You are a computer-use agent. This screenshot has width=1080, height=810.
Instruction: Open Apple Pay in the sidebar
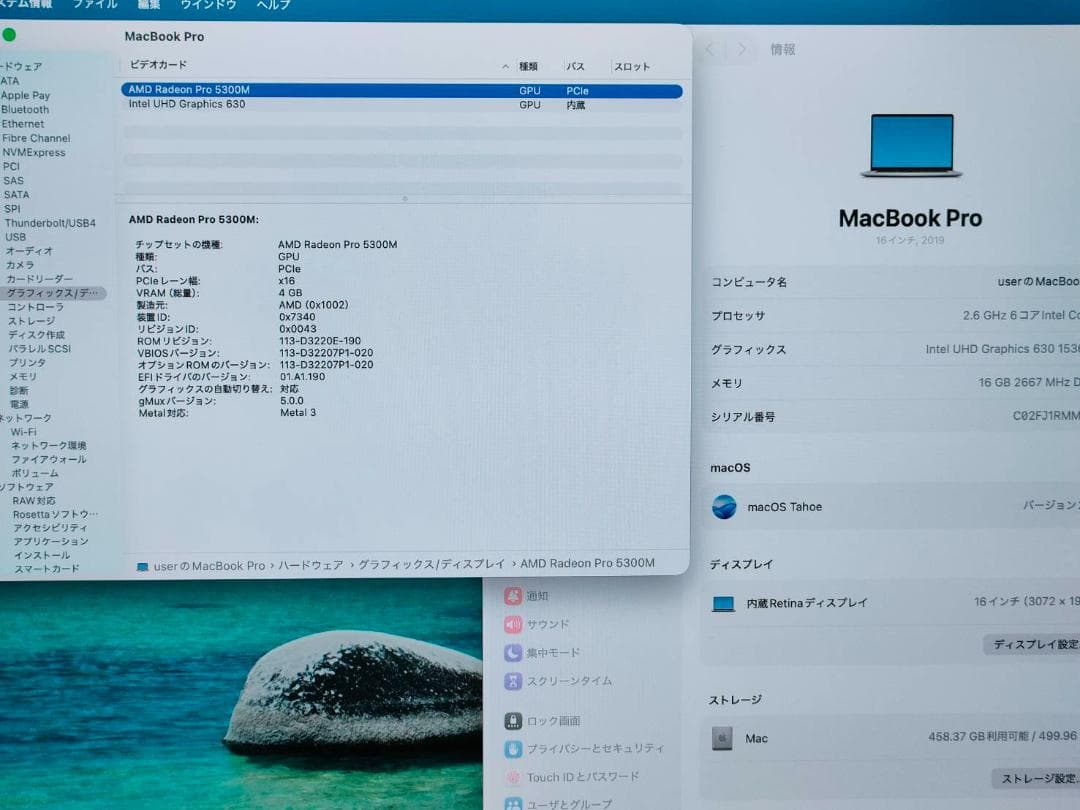coord(25,95)
